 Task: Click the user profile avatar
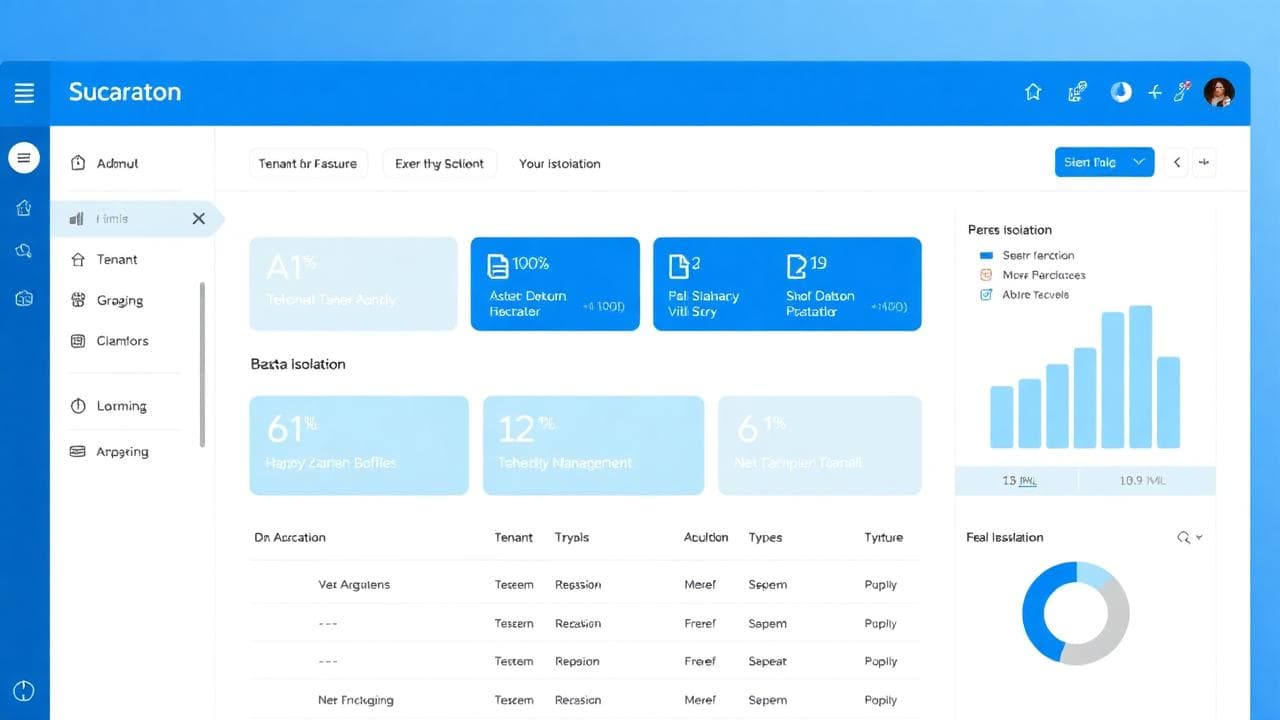click(1218, 92)
